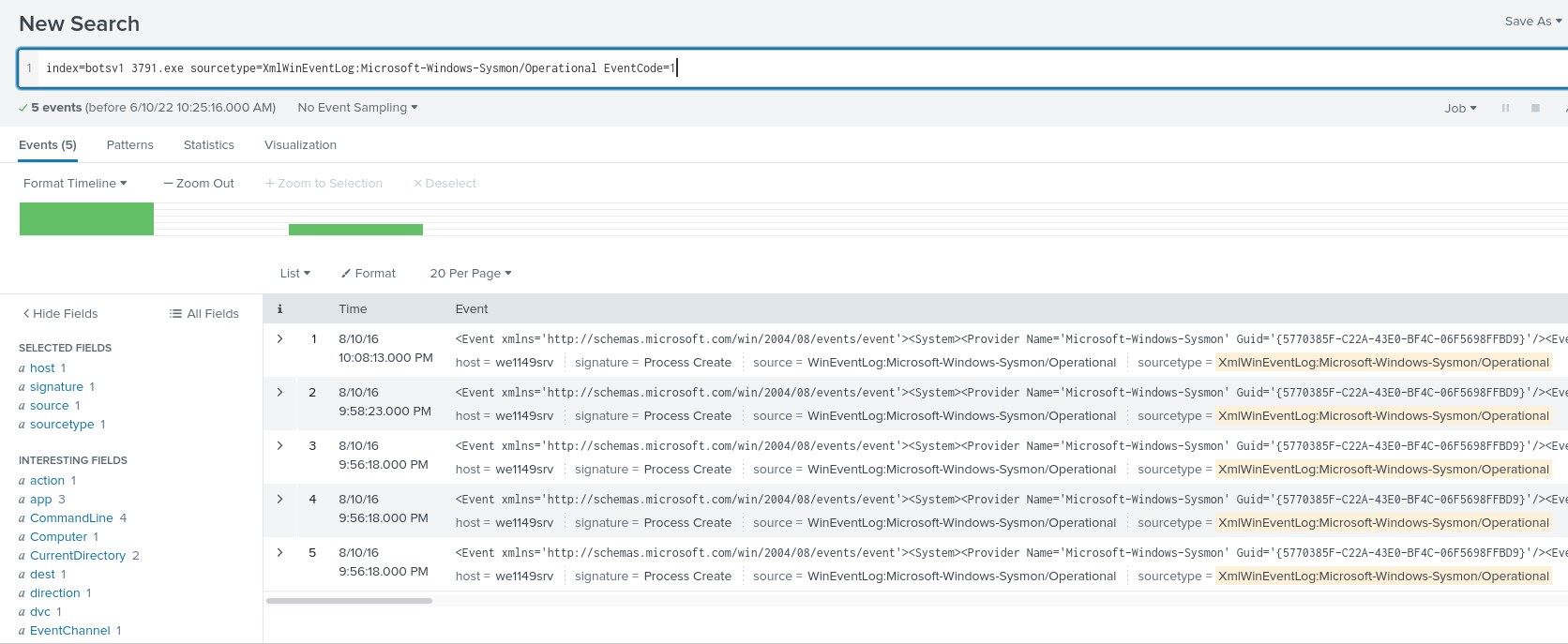This screenshot has width=1568, height=644.
Task: Open All Fields dialog
Action: [204, 313]
